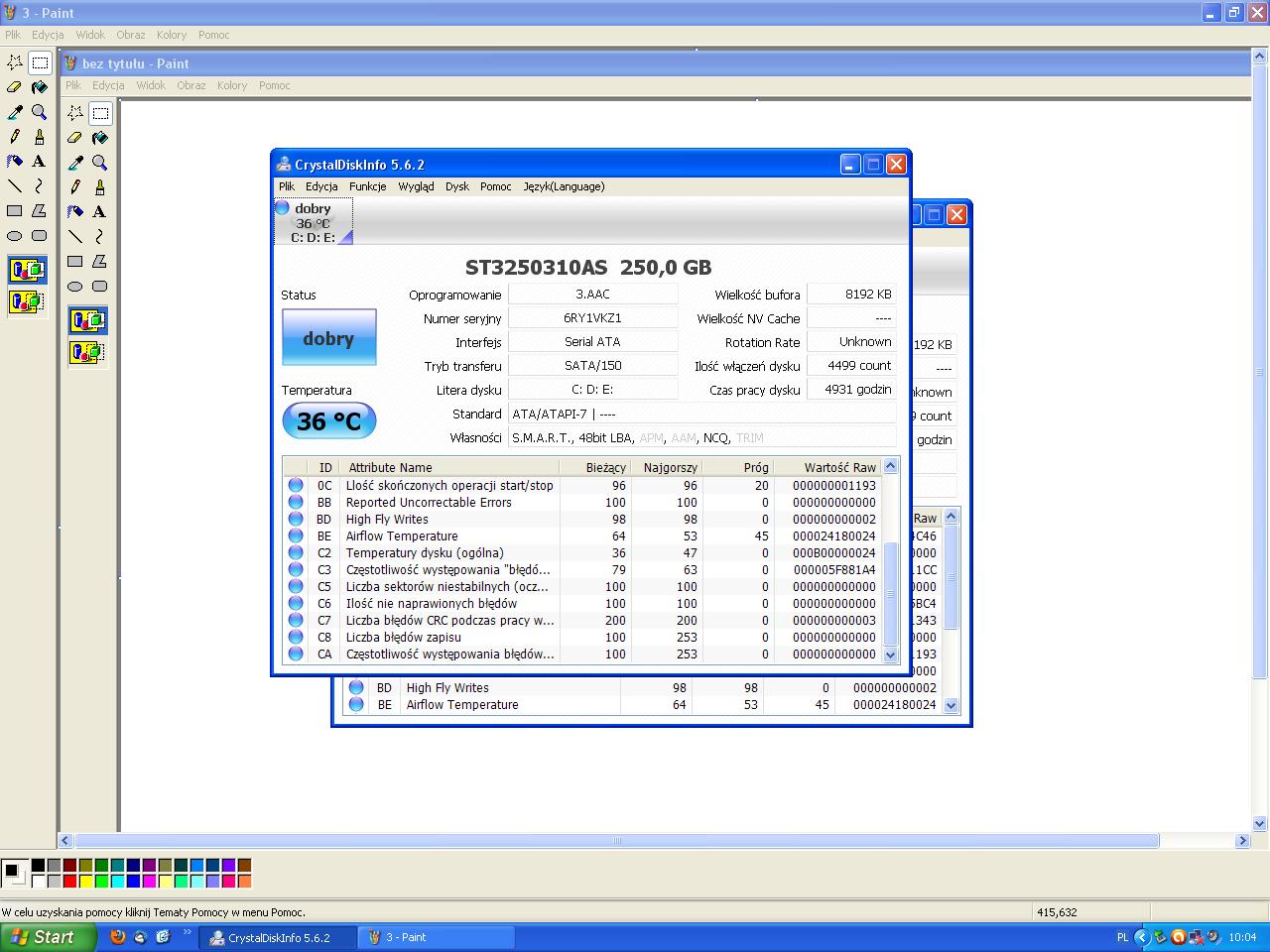The image size is (1270, 952).
Task: Select the Eraser tool in bez tytułu Paint toolbox
Action: [75, 138]
